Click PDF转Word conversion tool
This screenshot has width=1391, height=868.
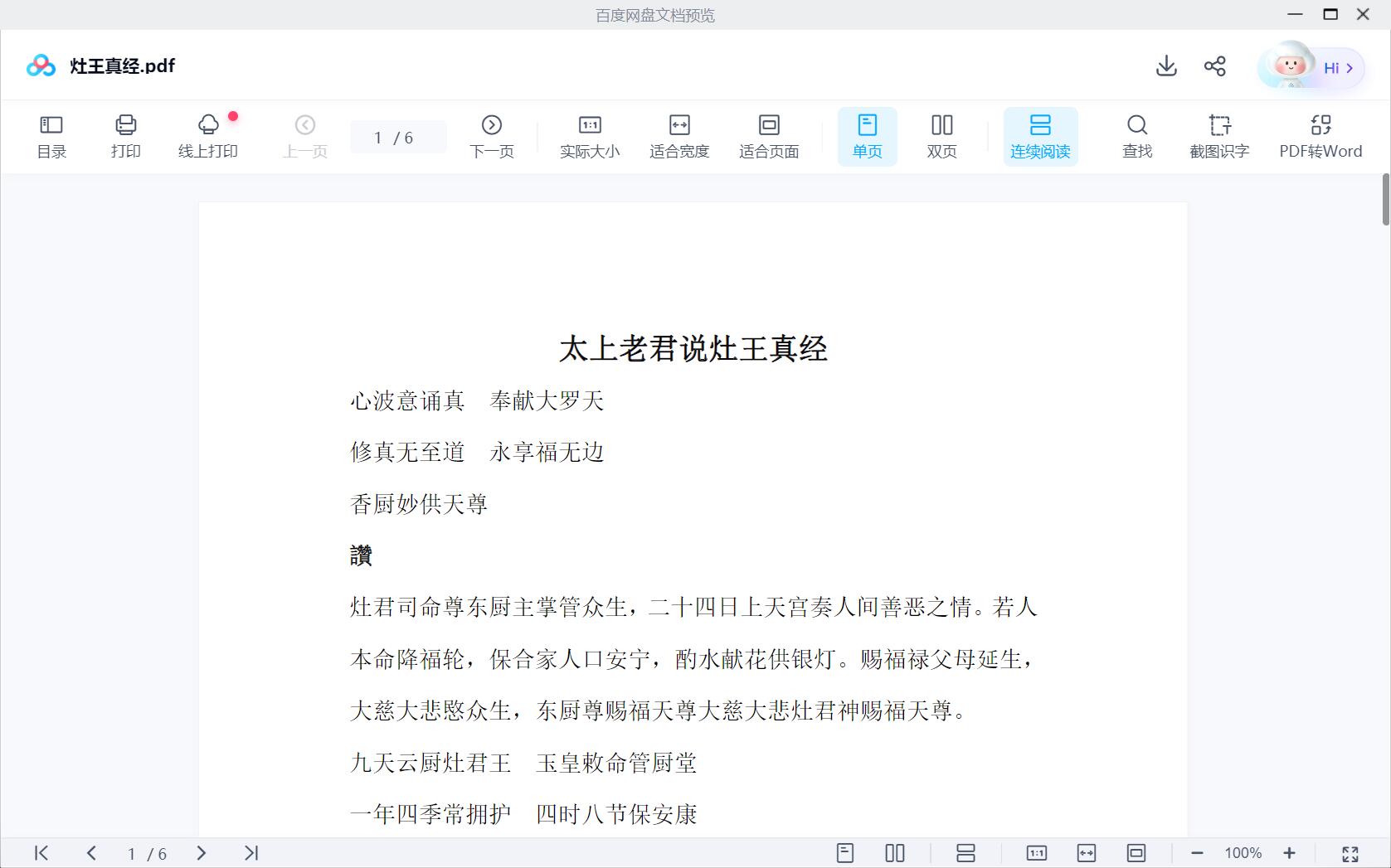[1320, 137]
